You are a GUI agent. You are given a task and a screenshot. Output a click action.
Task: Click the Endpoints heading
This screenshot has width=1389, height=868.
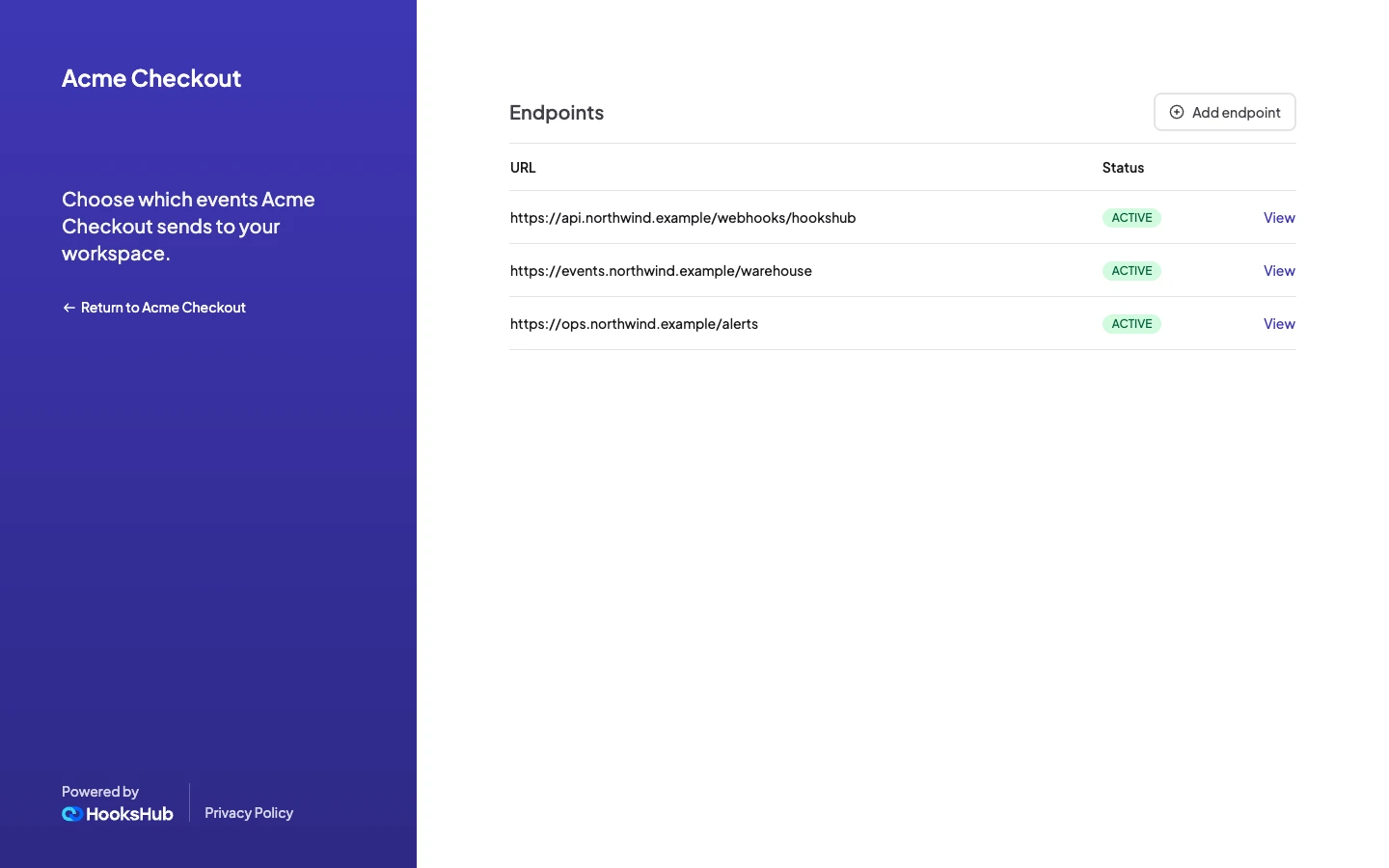click(x=557, y=113)
